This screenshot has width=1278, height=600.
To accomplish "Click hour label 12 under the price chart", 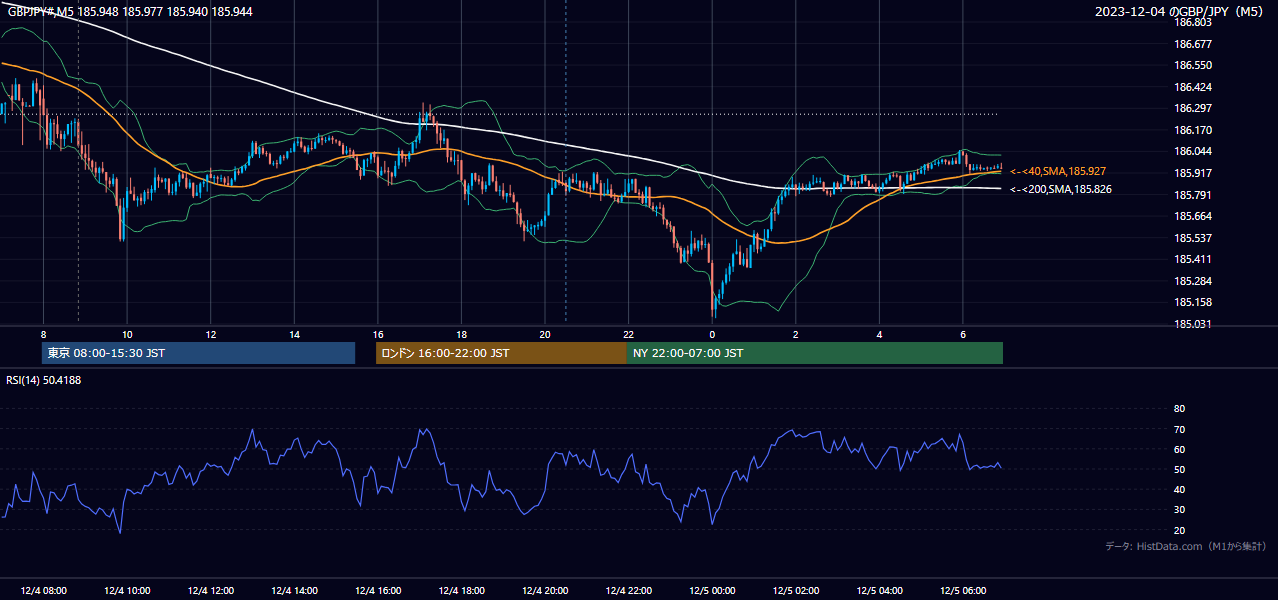I will click(211, 334).
